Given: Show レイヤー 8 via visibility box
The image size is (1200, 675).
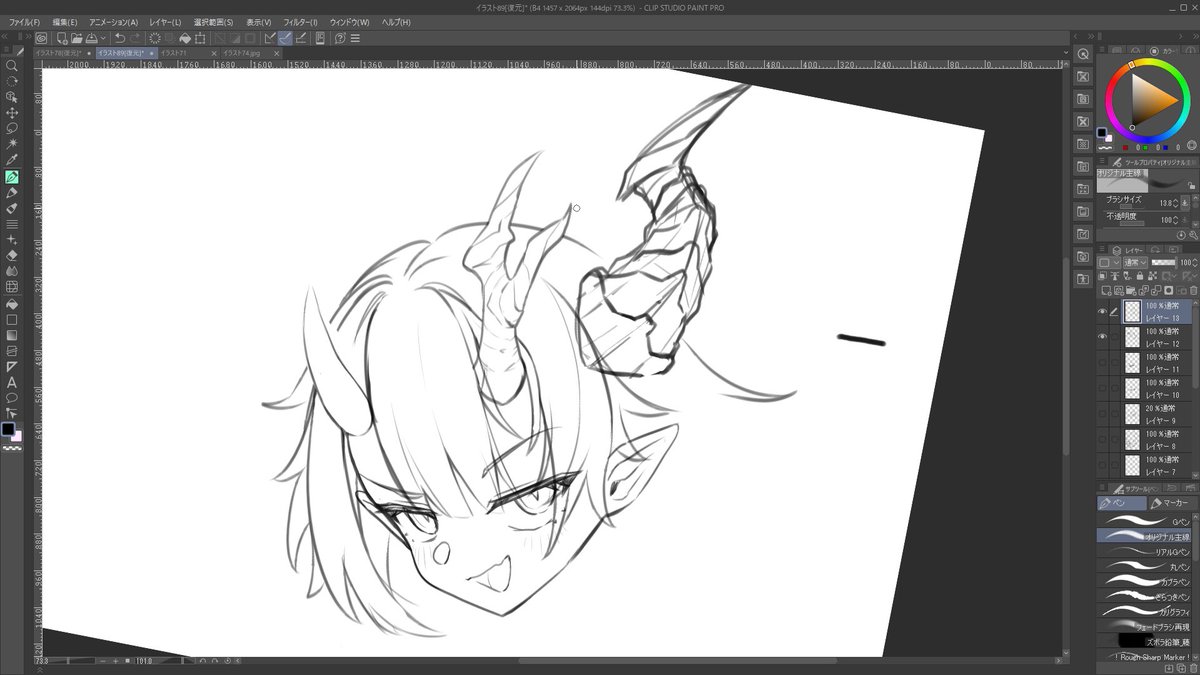Looking at the screenshot, I should [1103, 441].
